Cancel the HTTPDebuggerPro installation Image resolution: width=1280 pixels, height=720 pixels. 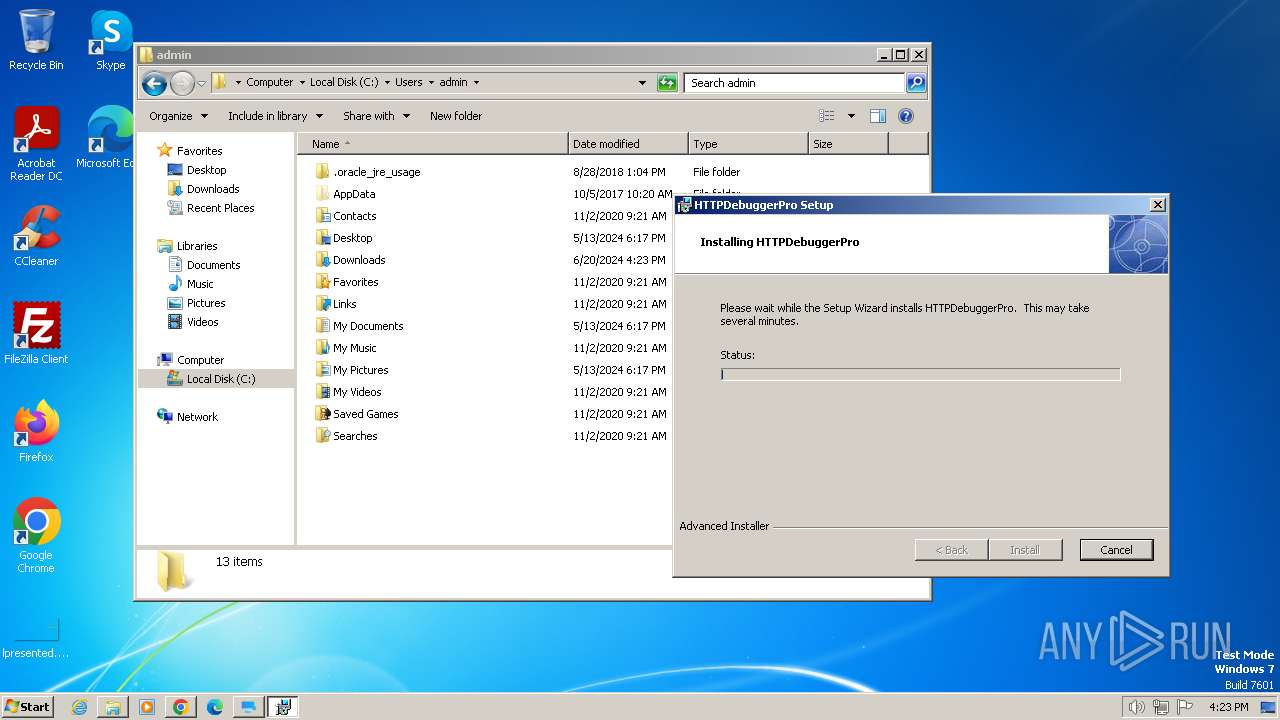pos(1116,550)
